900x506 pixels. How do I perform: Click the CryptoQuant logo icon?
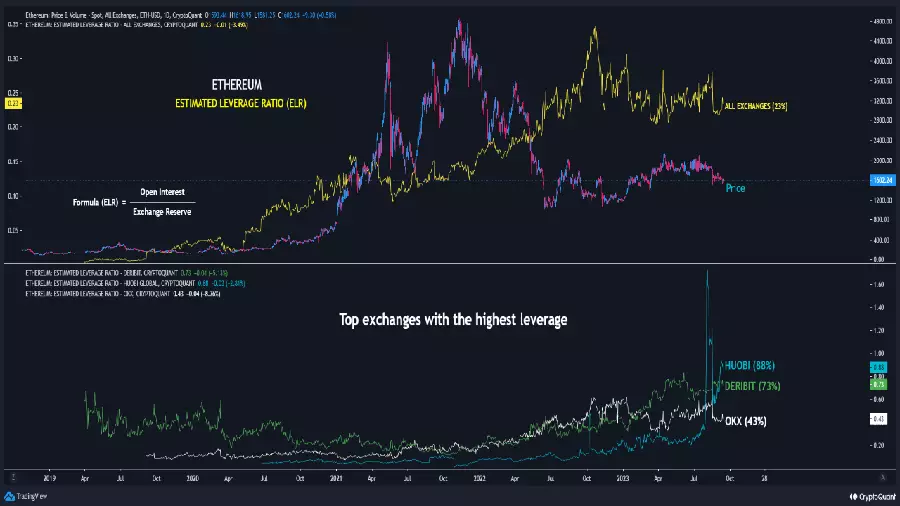(x=854, y=496)
